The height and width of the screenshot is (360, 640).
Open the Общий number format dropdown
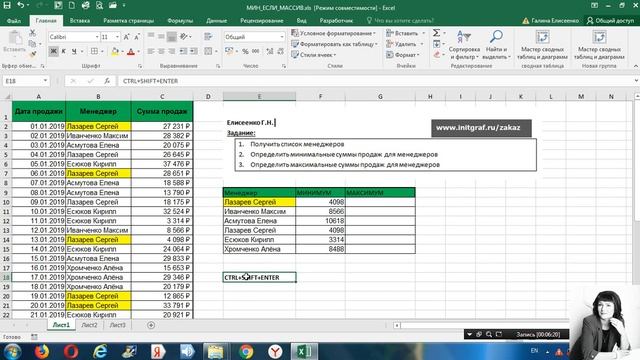pos(282,37)
